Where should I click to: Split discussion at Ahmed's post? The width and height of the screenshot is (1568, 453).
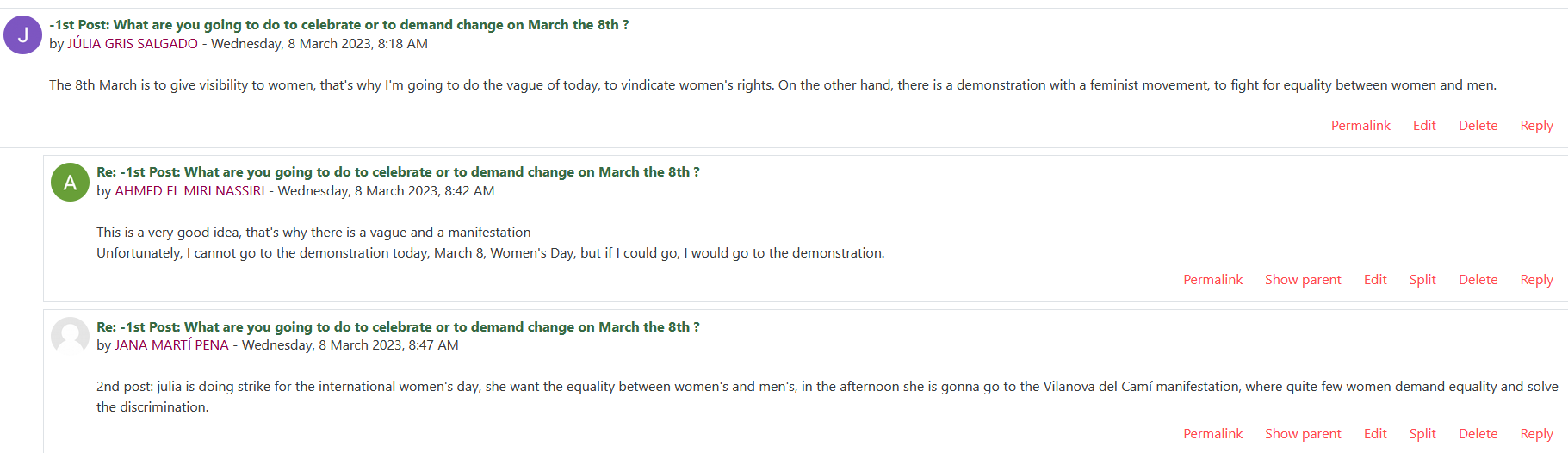(x=1422, y=280)
